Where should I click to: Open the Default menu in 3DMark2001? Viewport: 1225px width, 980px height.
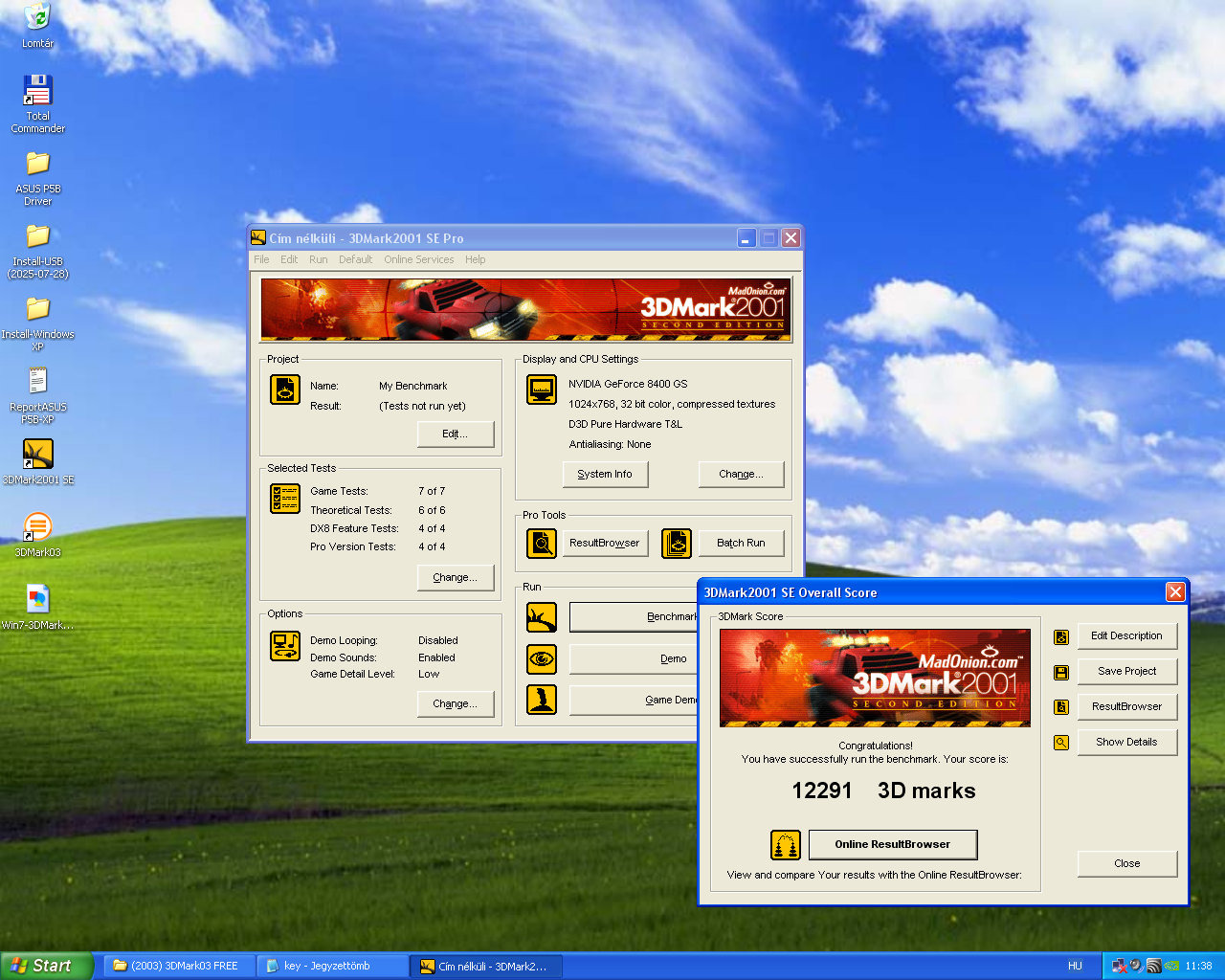(x=355, y=259)
